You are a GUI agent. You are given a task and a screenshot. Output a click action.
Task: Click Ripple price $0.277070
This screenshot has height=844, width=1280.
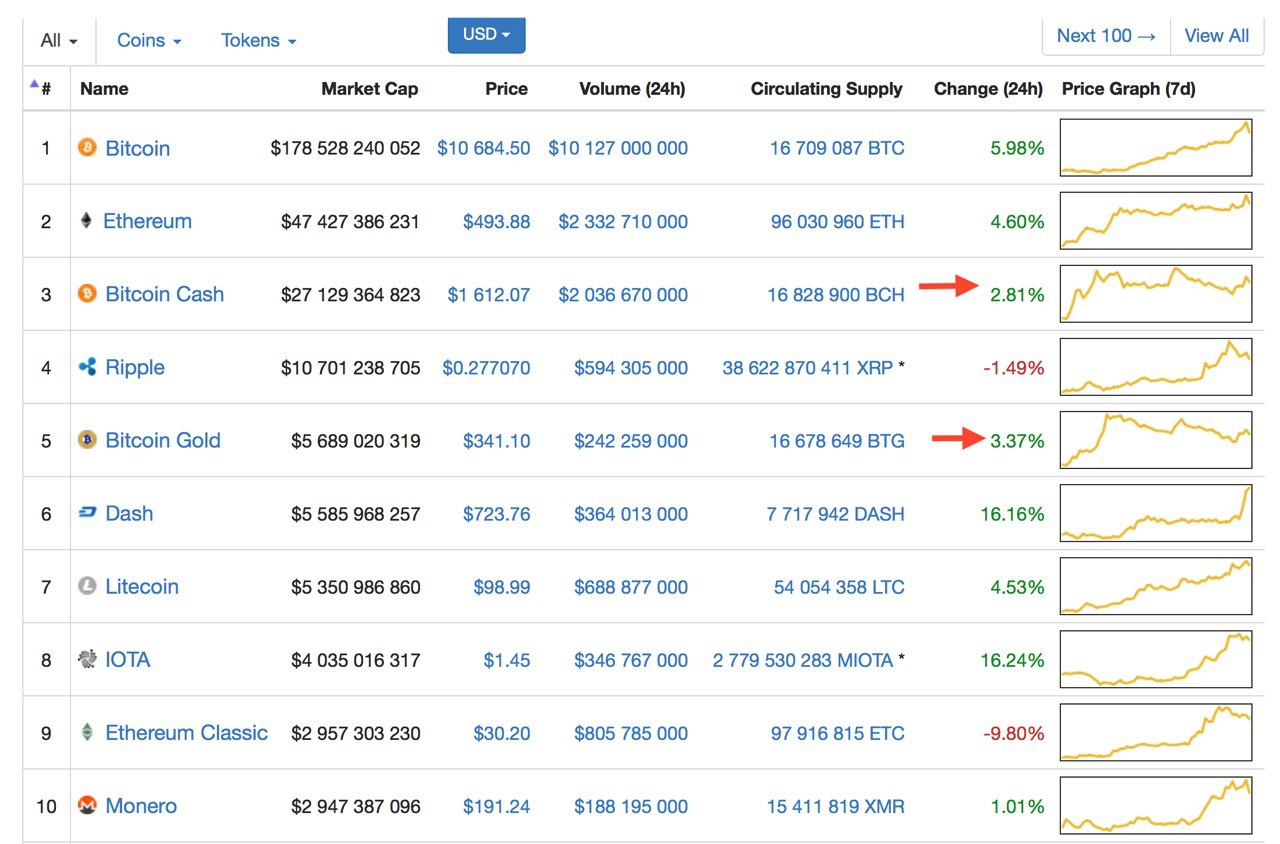pos(487,367)
